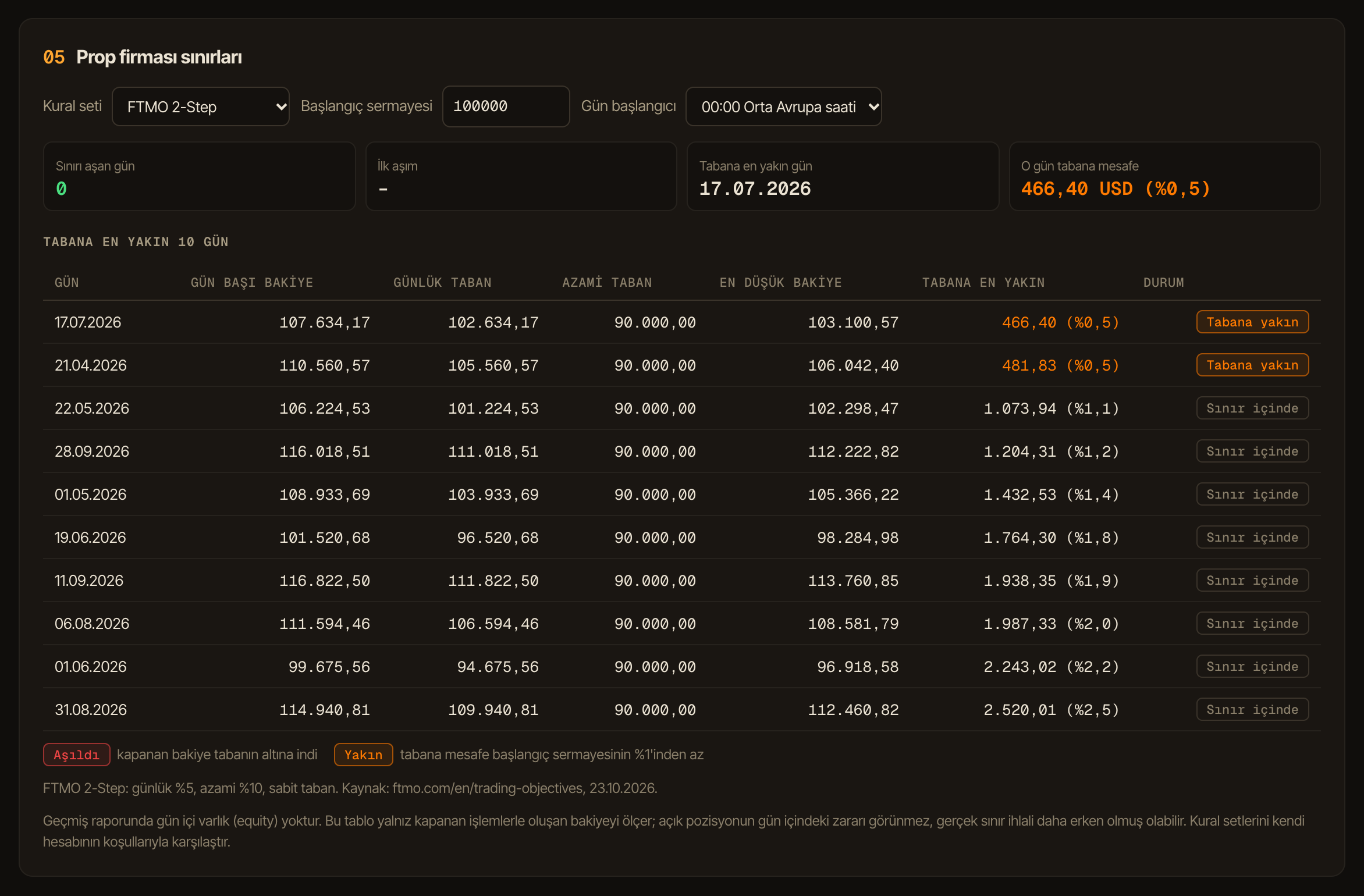
Task: Select the 'Sınırı aşan gün' summary card
Action: coord(199,176)
